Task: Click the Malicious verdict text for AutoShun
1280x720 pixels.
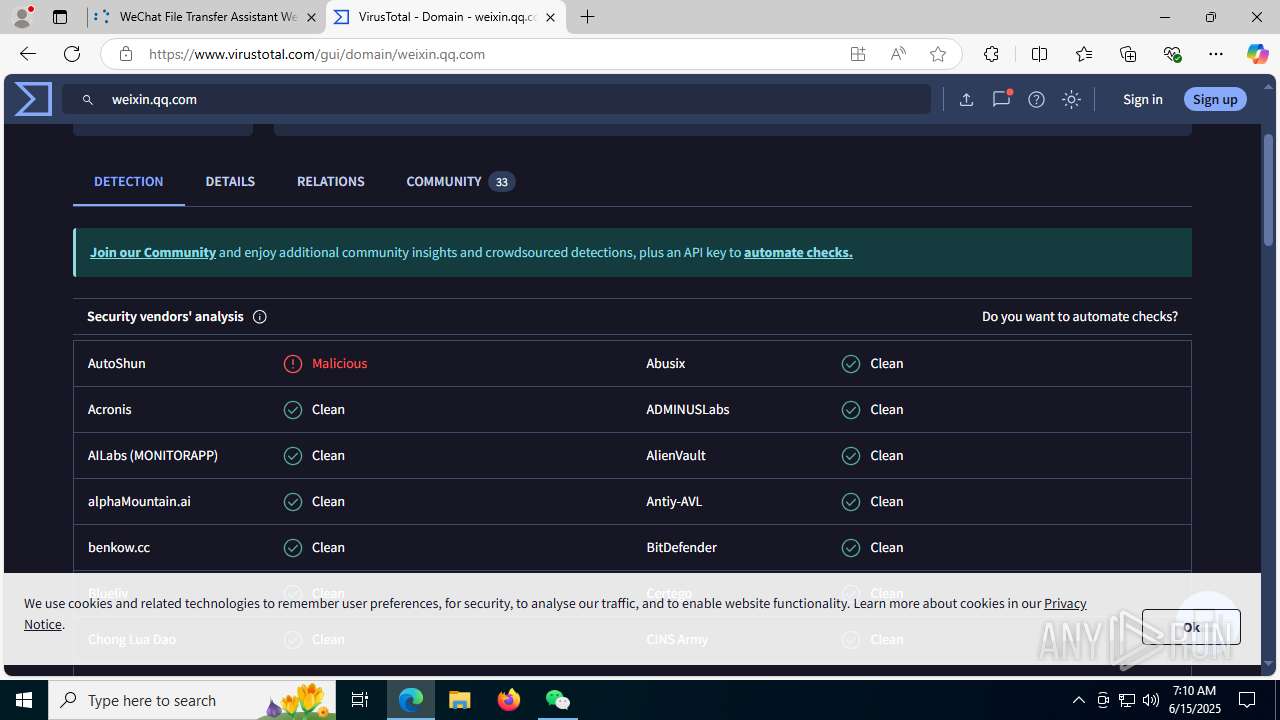Action: [339, 363]
